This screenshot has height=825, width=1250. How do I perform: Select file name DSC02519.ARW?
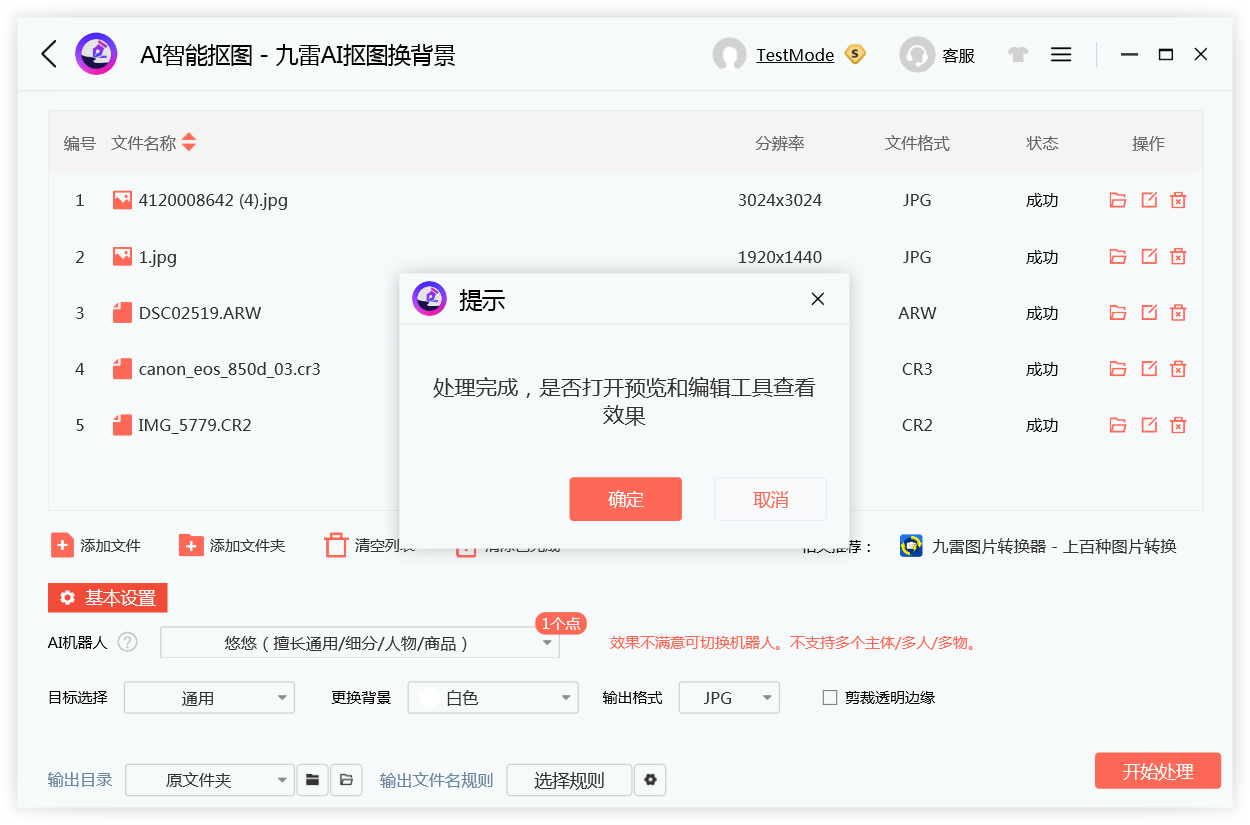(x=200, y=313)
